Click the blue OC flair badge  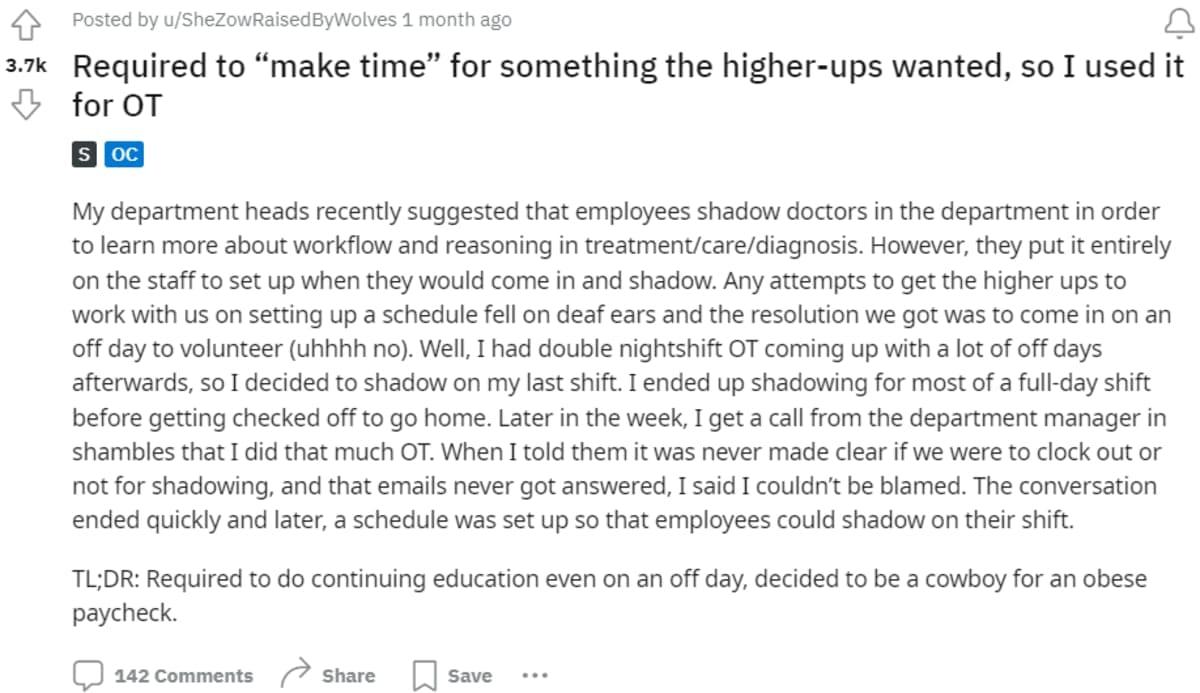tap(123, 154)
